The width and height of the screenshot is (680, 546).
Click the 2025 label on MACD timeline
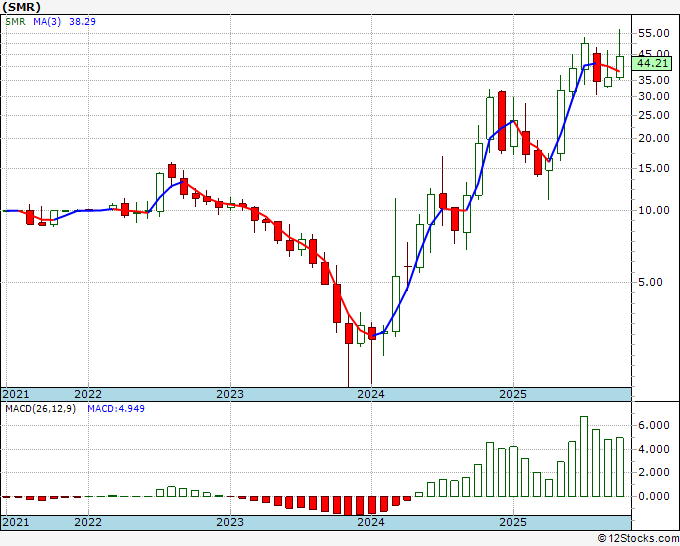click(x=513, y=522)
